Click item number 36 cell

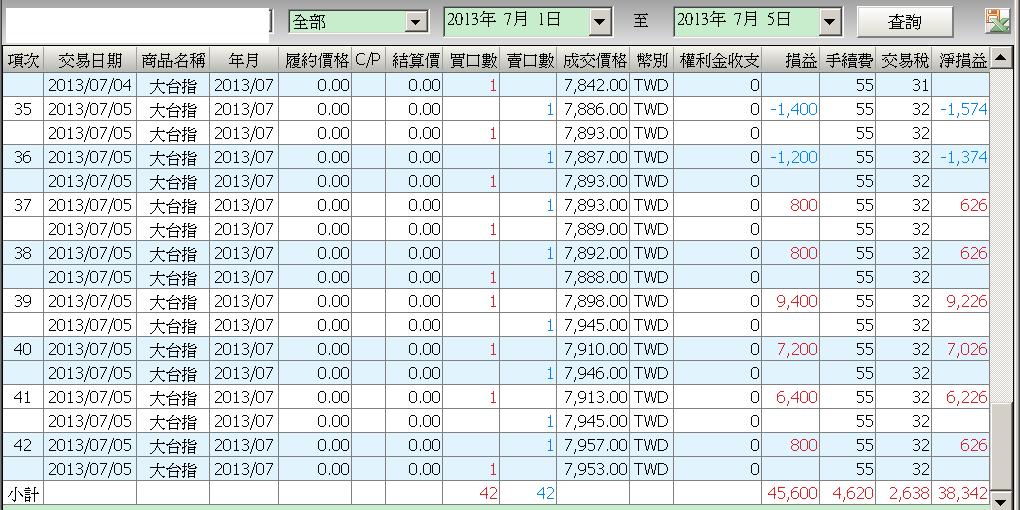(x=24, y=157)
